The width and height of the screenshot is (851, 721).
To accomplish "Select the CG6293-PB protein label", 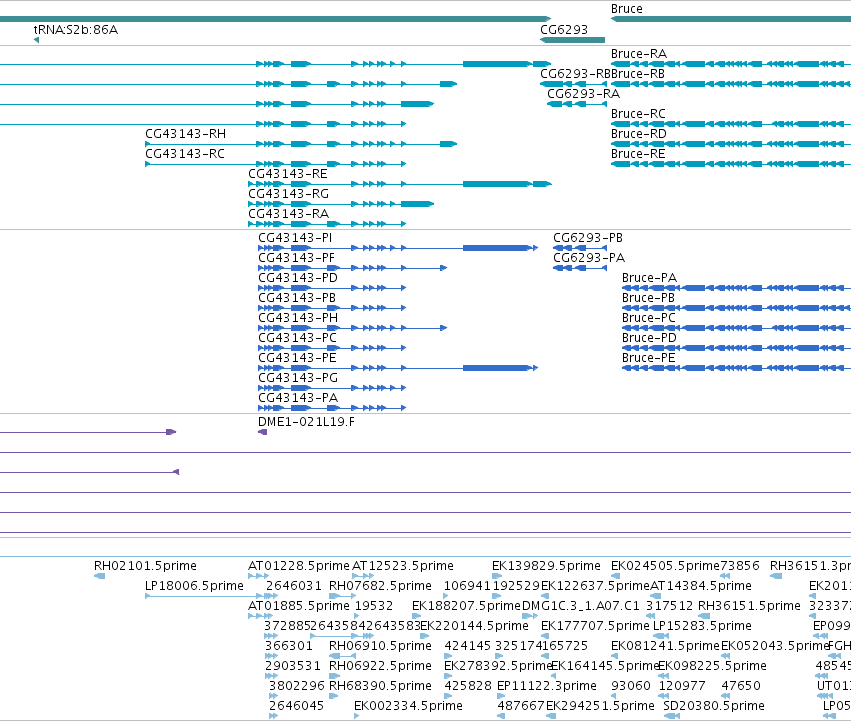I will click(588, 238).
